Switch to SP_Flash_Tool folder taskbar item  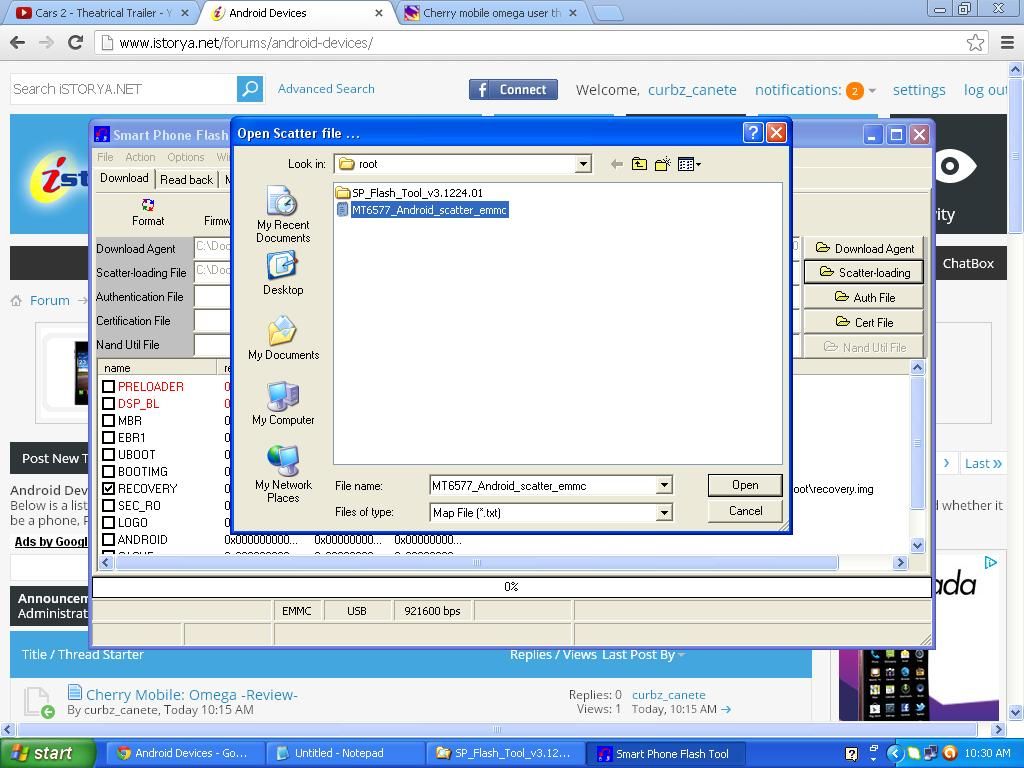[x=503, y=753]
